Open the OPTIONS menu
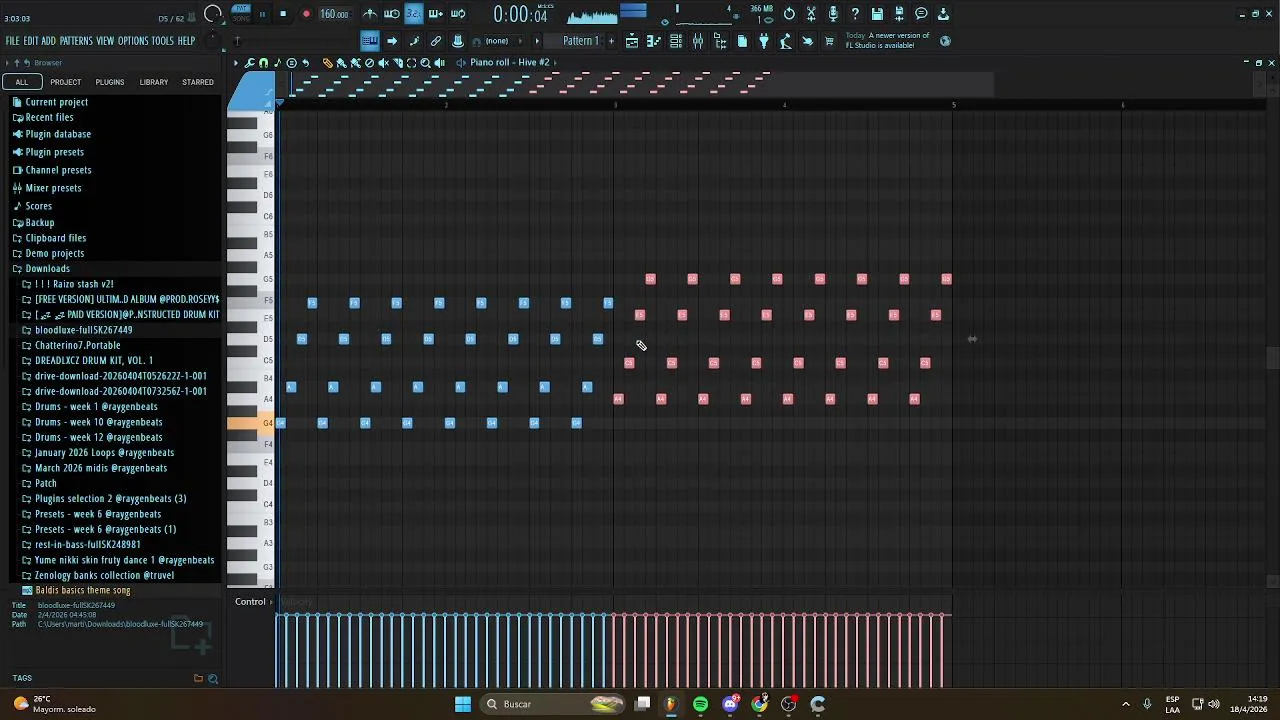Viewport: 1280px width, 720px height. point(133,41)
